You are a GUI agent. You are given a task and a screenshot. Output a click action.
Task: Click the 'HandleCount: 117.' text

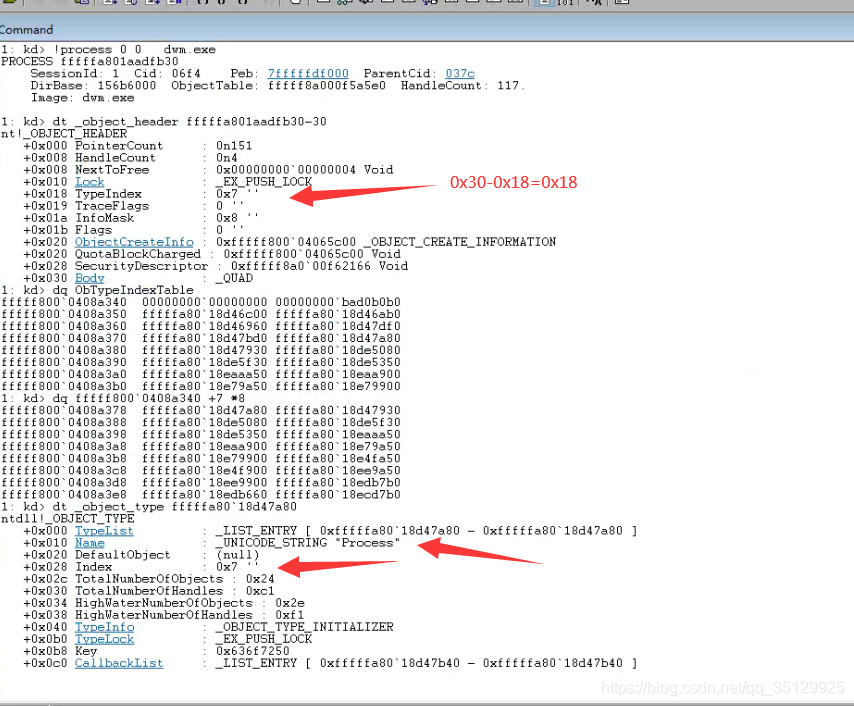pos(463,86)
